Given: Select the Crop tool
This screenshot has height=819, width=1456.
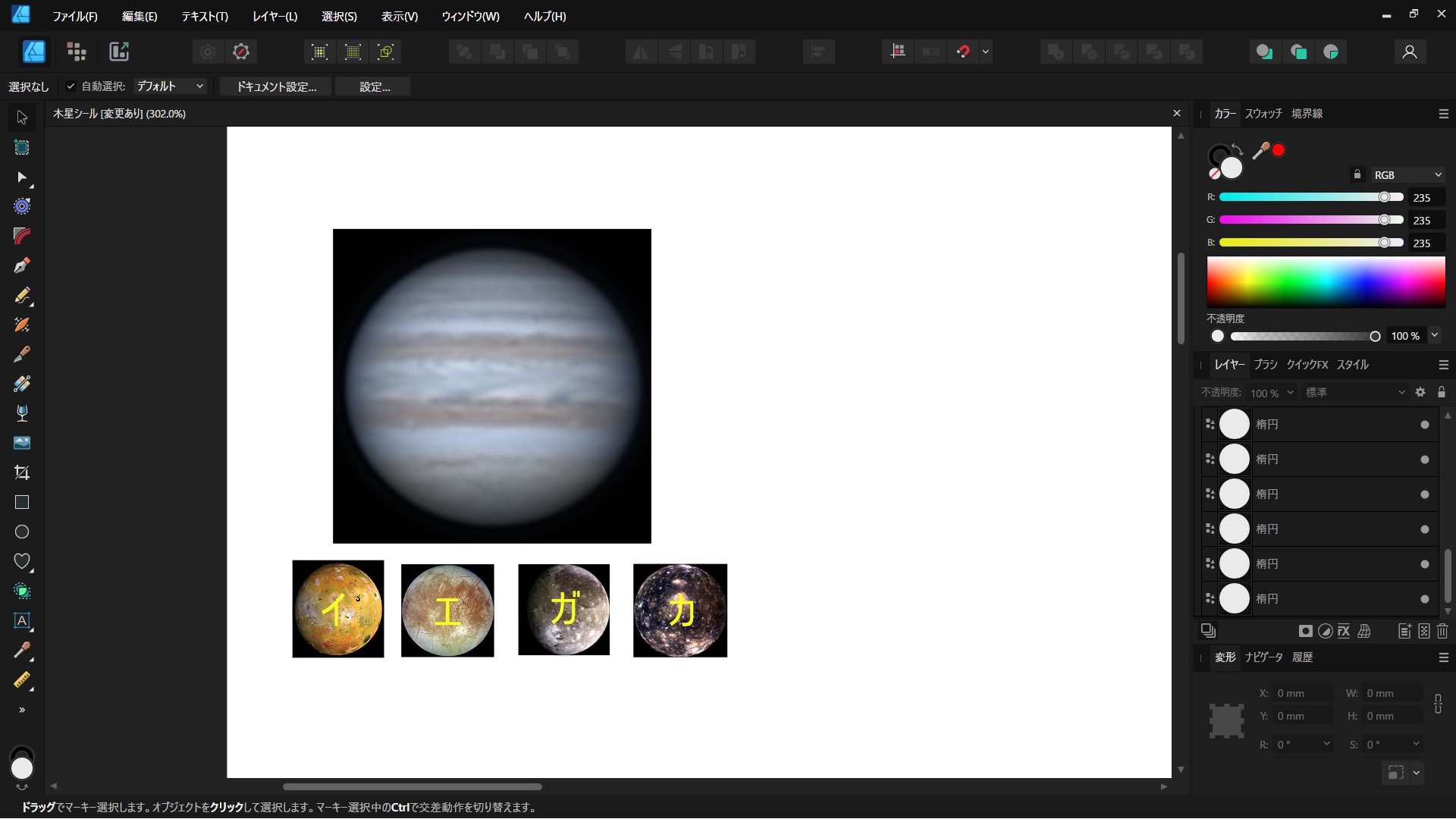Looking at the screenshot, I should 22,472.
